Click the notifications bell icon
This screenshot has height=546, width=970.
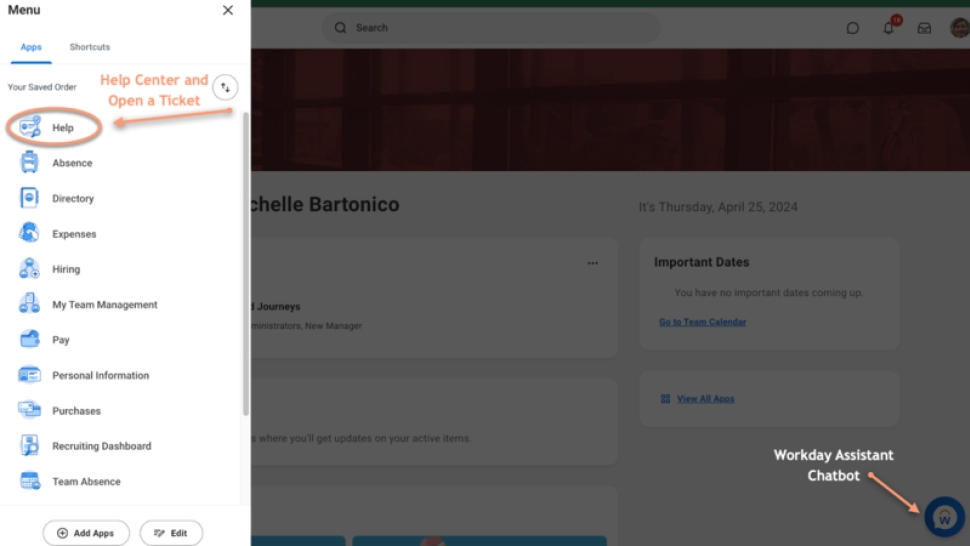[x=888, y=28]
